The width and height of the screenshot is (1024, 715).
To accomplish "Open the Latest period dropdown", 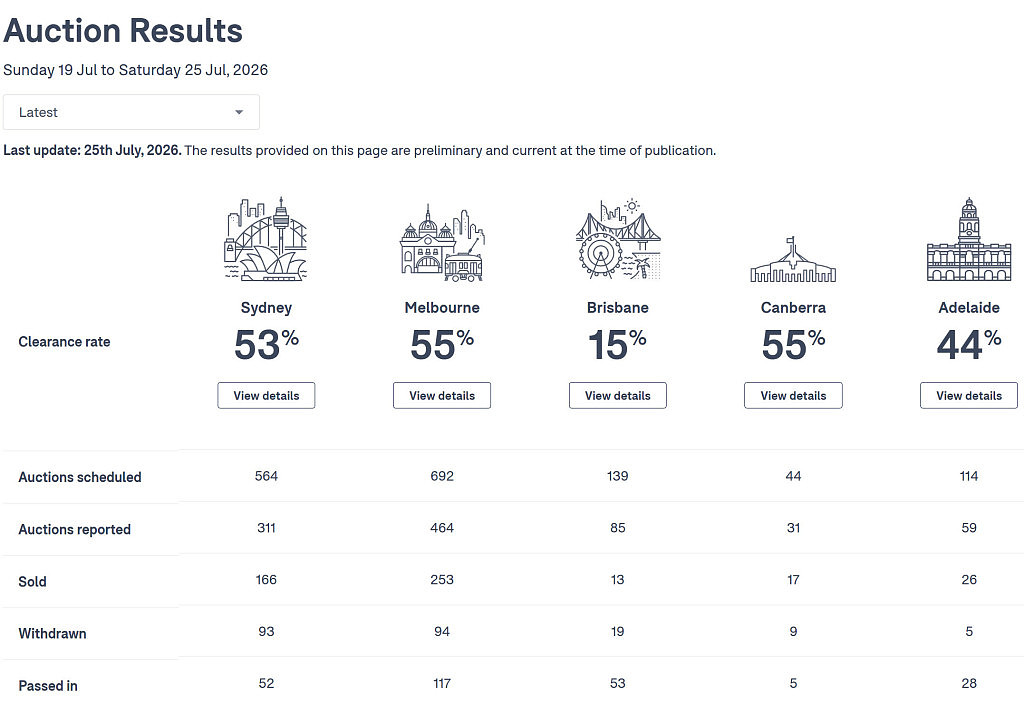I will click(x=131, y=112).
